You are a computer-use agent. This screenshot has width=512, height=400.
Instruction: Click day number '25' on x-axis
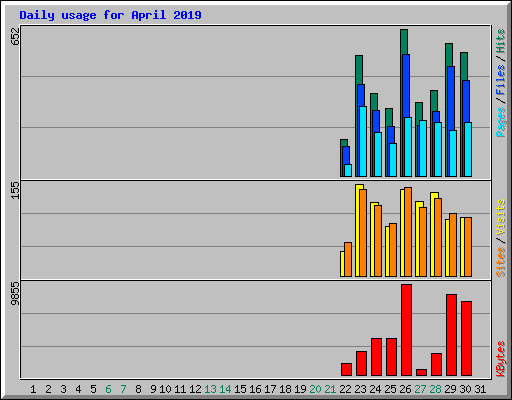point(390,389)
